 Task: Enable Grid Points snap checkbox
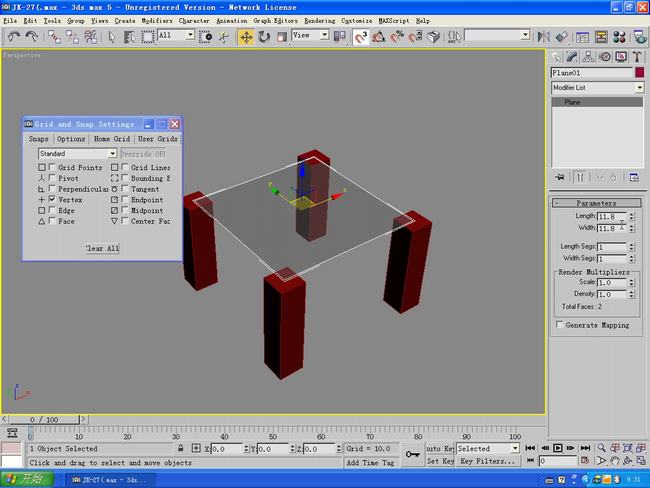point(52,167)
